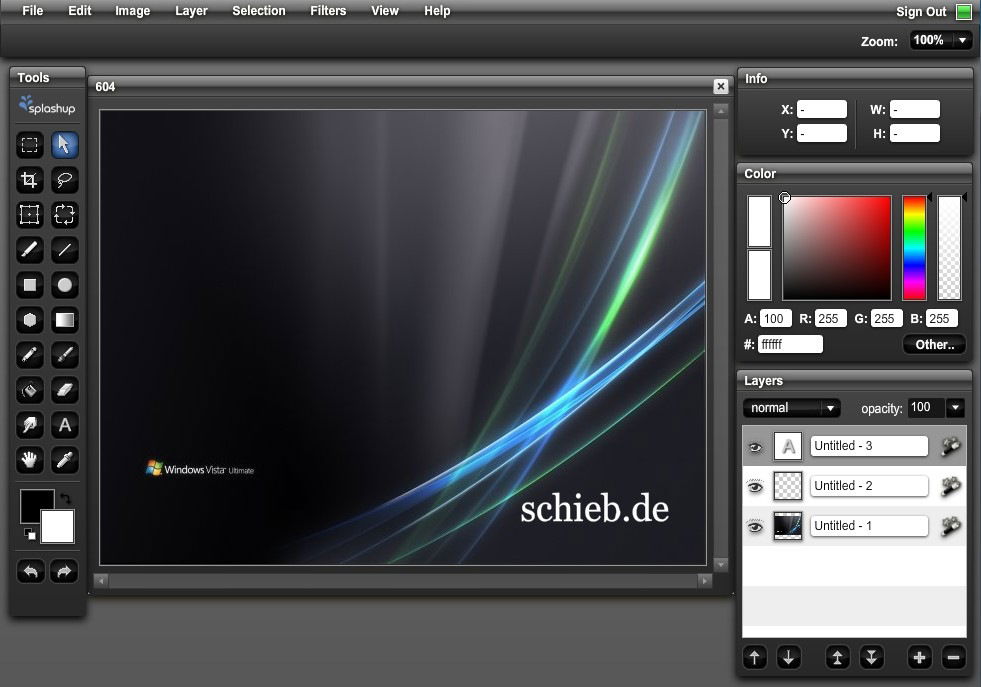Swap foreground and background colors
Image resolution: width=981 pixels, height=687 pixels.
[x=65, y=499]
